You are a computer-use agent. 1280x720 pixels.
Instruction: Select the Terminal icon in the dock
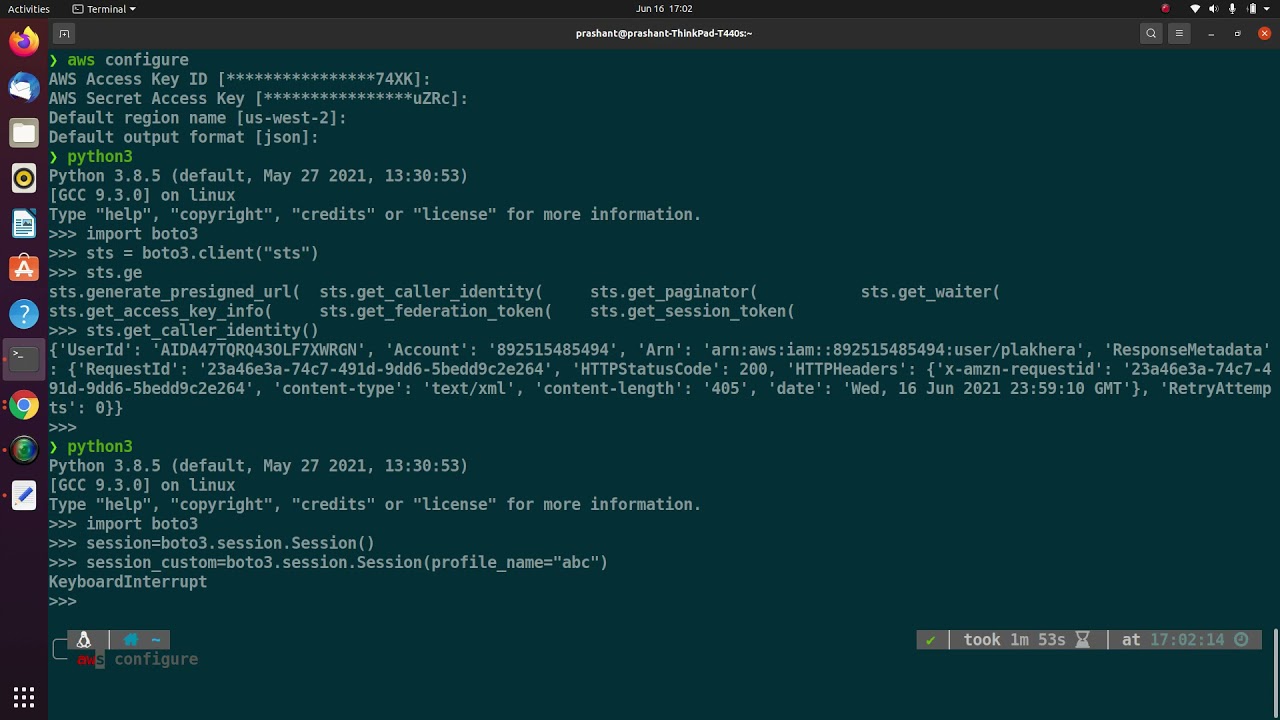(x=24, y=358)
